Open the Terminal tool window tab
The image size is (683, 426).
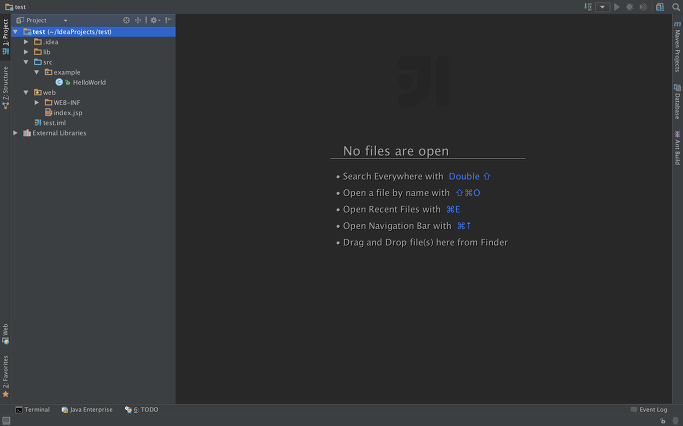tap(33, 410)
